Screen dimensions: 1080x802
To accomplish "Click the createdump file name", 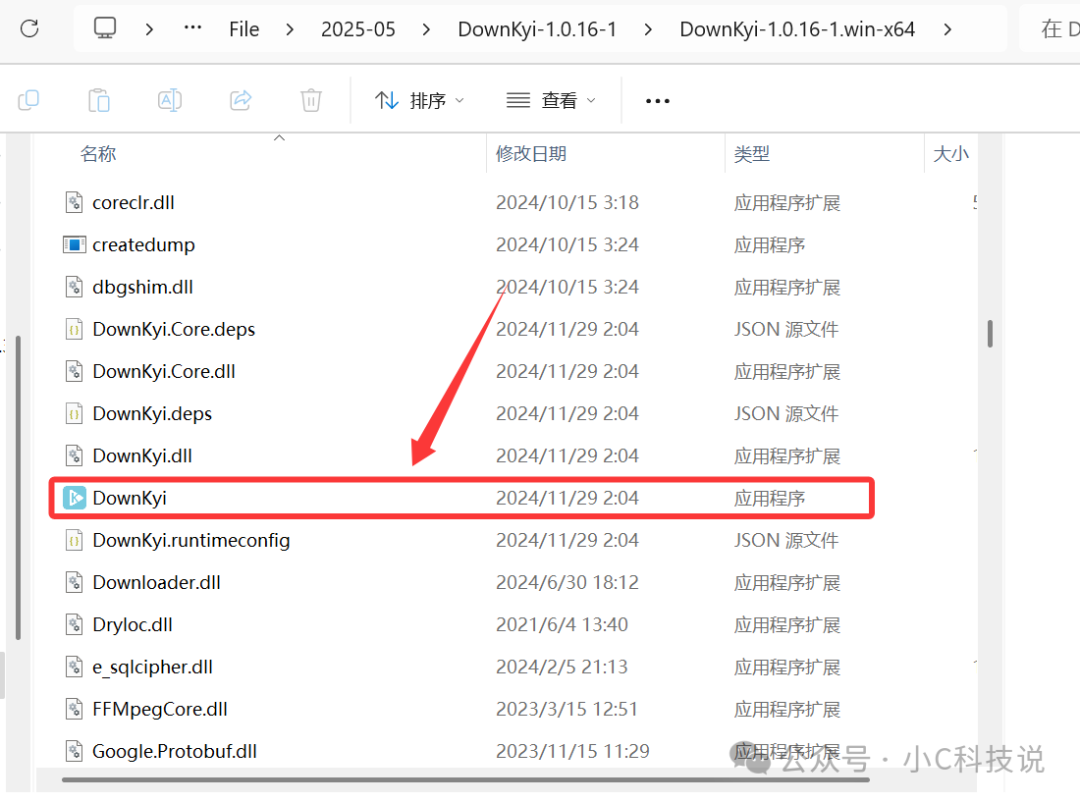I will click(144, 245).
